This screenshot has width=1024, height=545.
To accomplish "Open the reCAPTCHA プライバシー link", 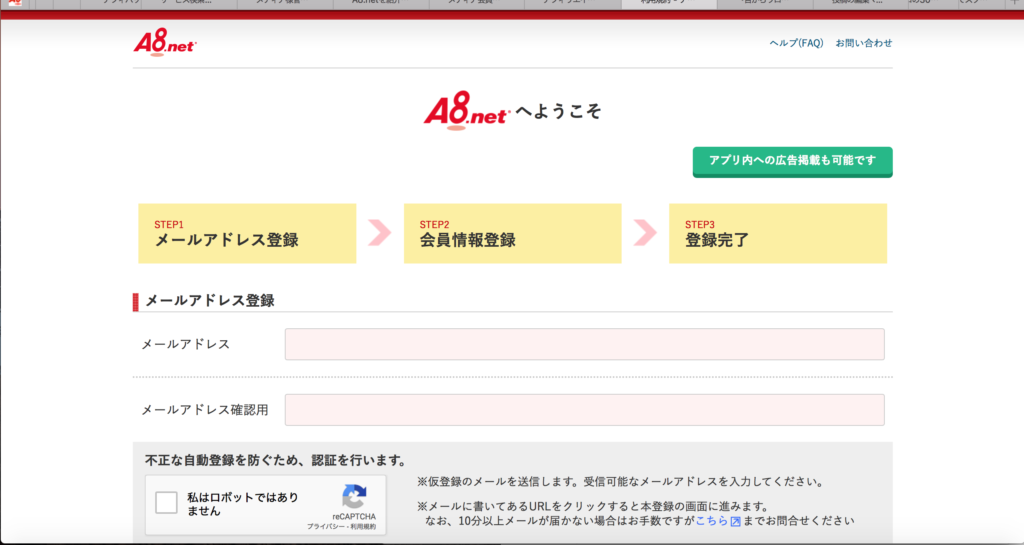I will [327, 526].
